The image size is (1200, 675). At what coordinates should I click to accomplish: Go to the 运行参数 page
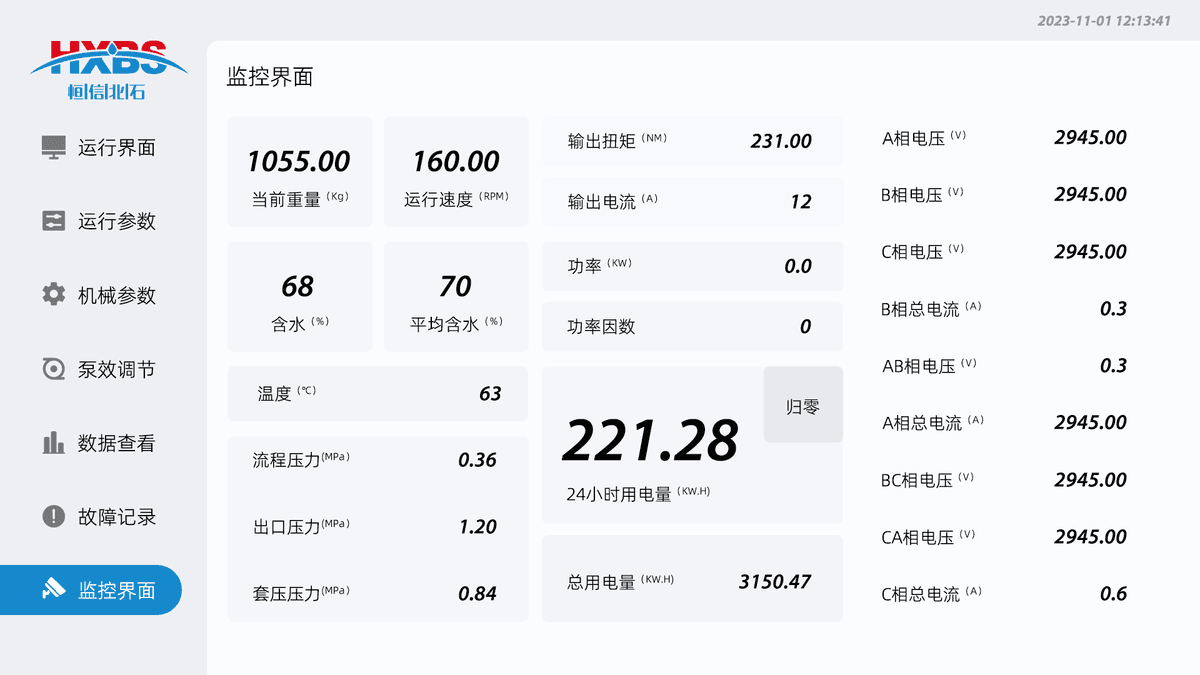tap(116, 222)
